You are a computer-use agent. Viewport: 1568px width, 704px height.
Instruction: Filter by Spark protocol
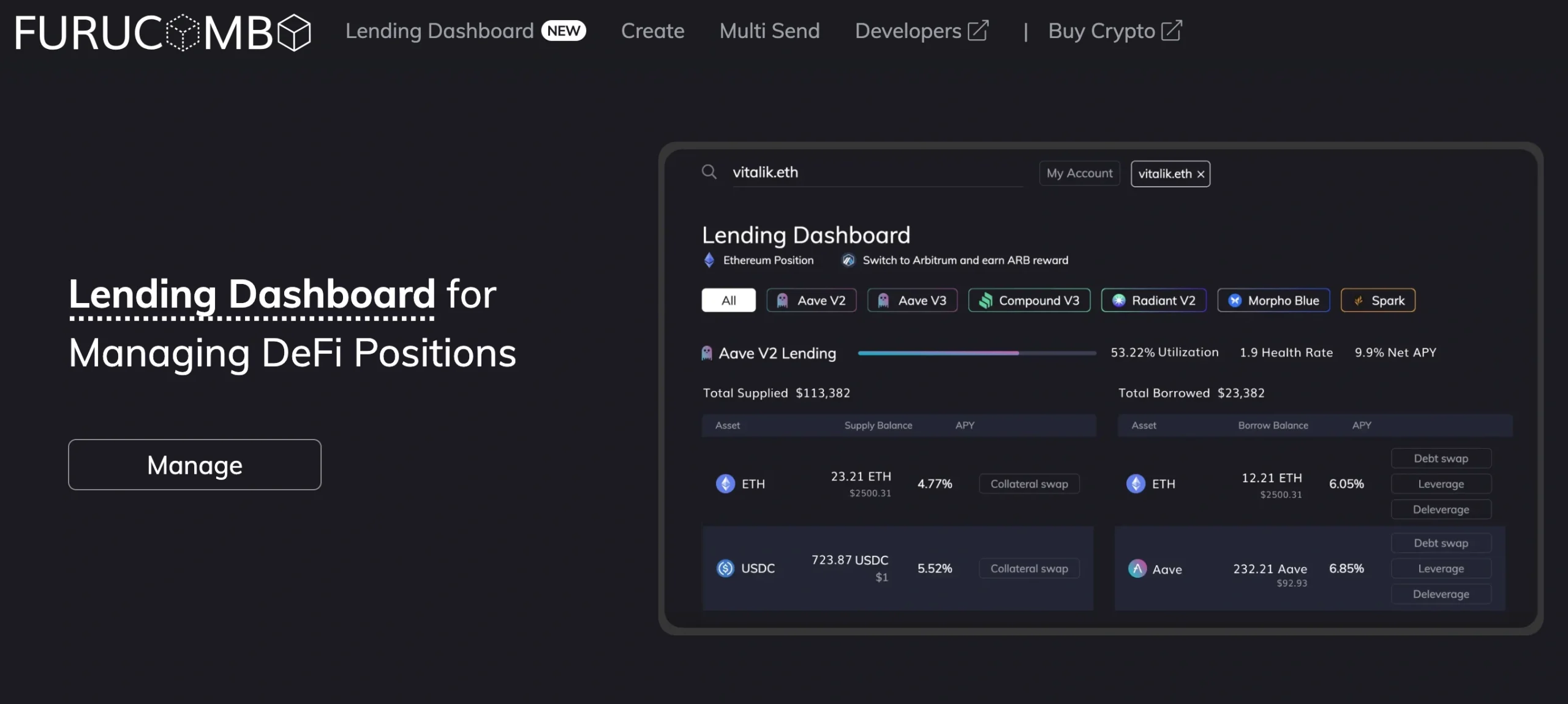pos(1378,300)
